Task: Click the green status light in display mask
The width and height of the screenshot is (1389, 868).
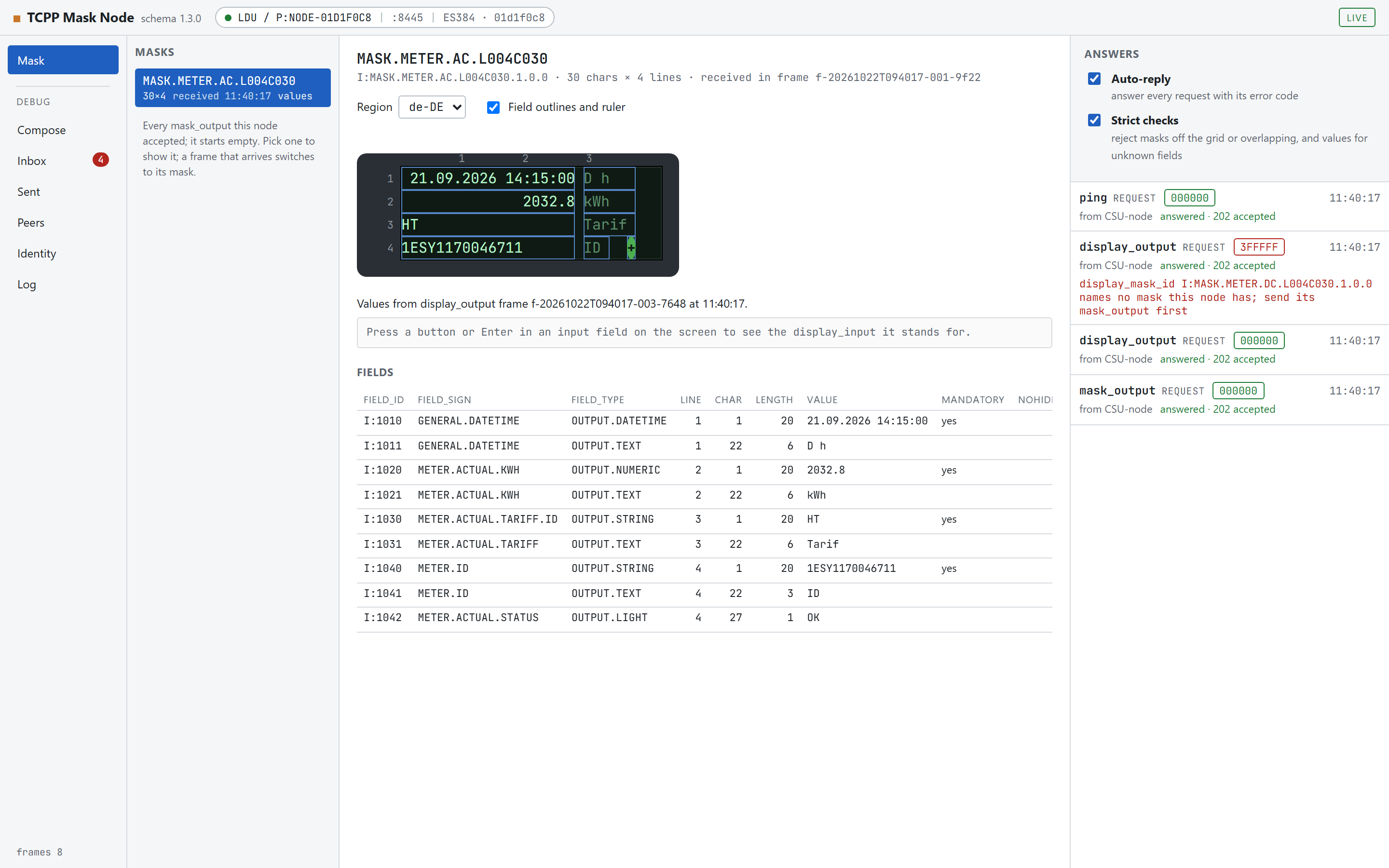Action: pos(631,248)
